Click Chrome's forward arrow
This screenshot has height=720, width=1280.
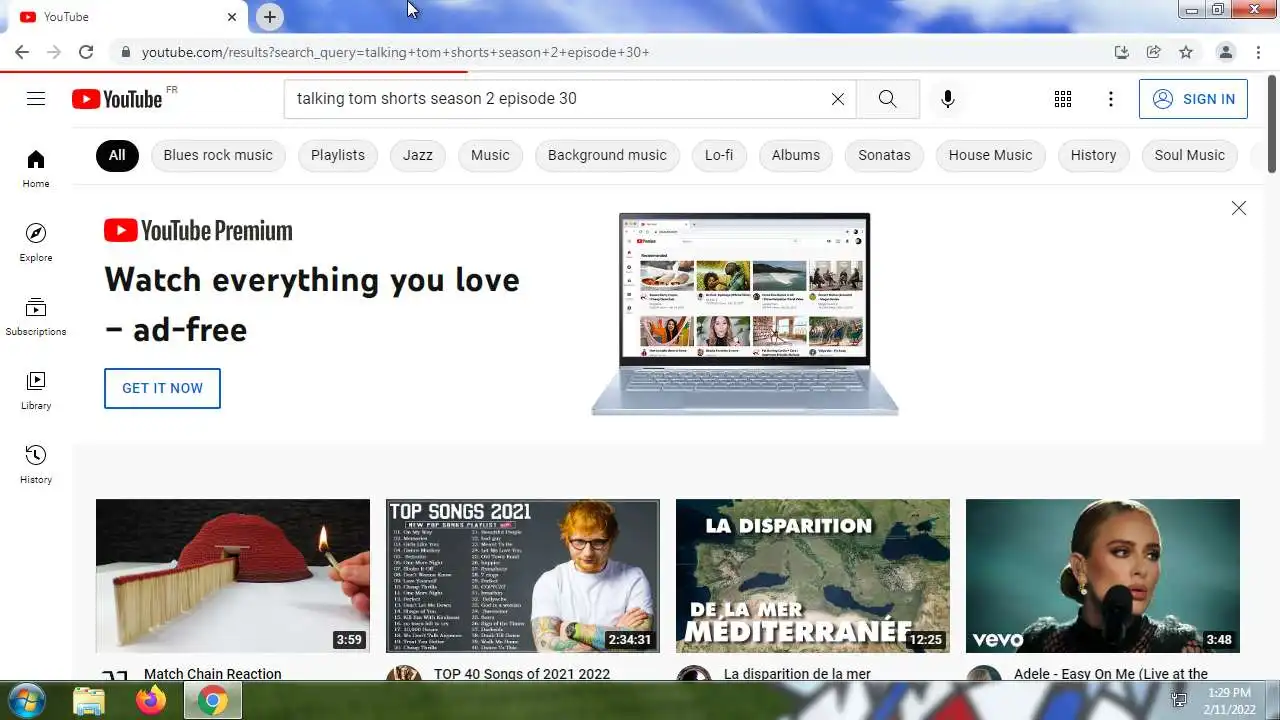pos(54,52)
